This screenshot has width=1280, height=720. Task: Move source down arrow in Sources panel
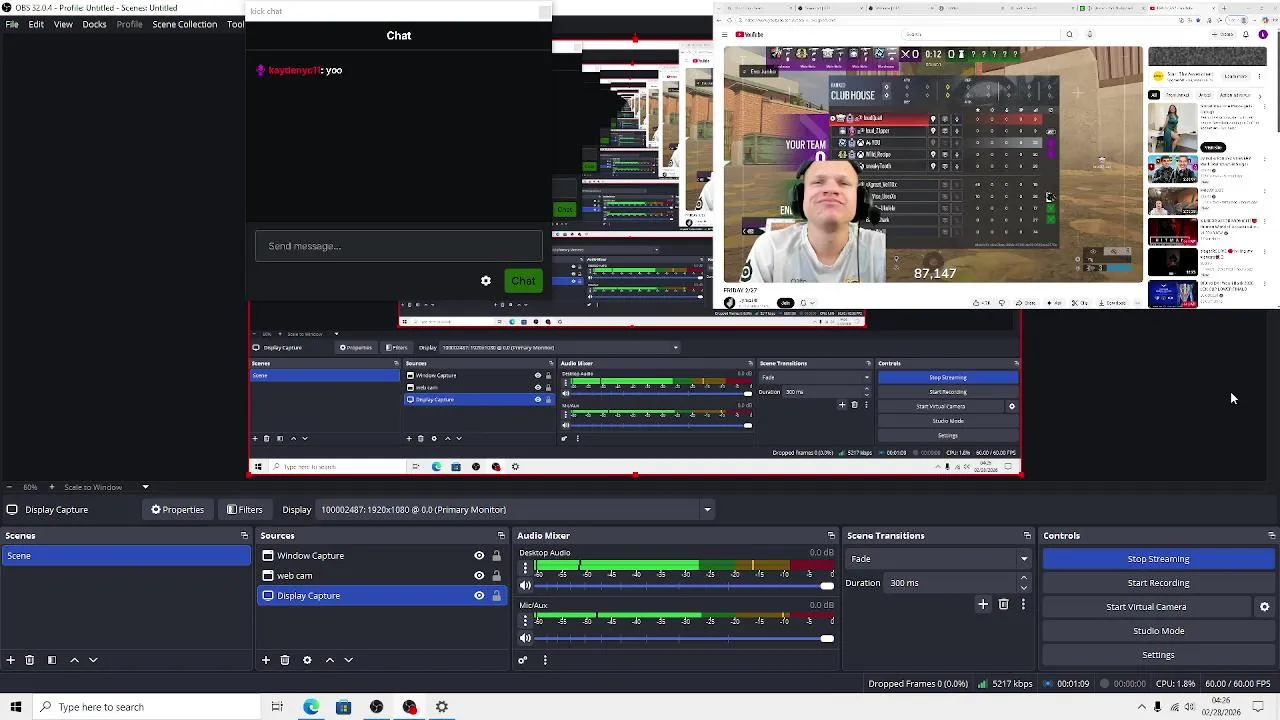tap(348, 660)
